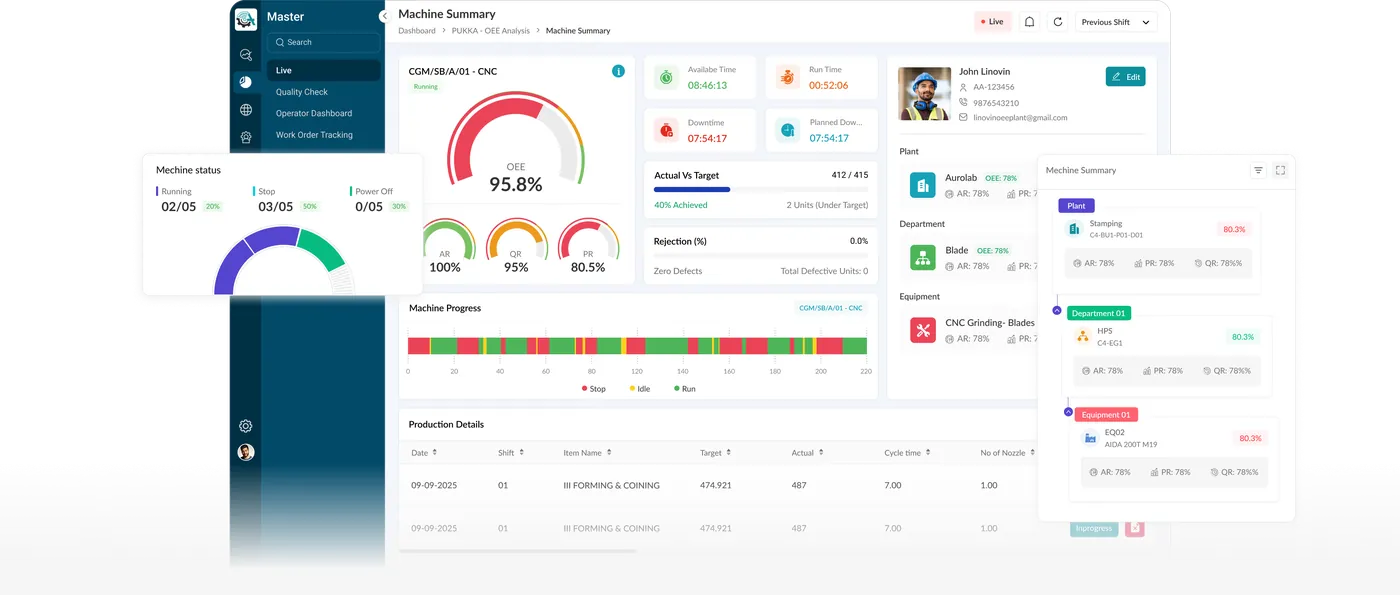
Task: Click red delete icon next to Inprogress
Action: point(1134,528)
